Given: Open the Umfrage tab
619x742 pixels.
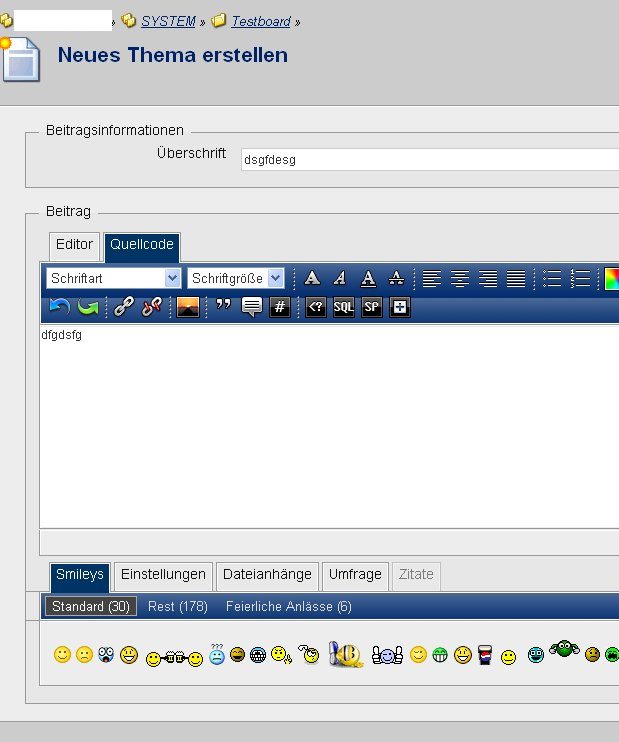Looking at the screenshot, I should click(355, 575).
